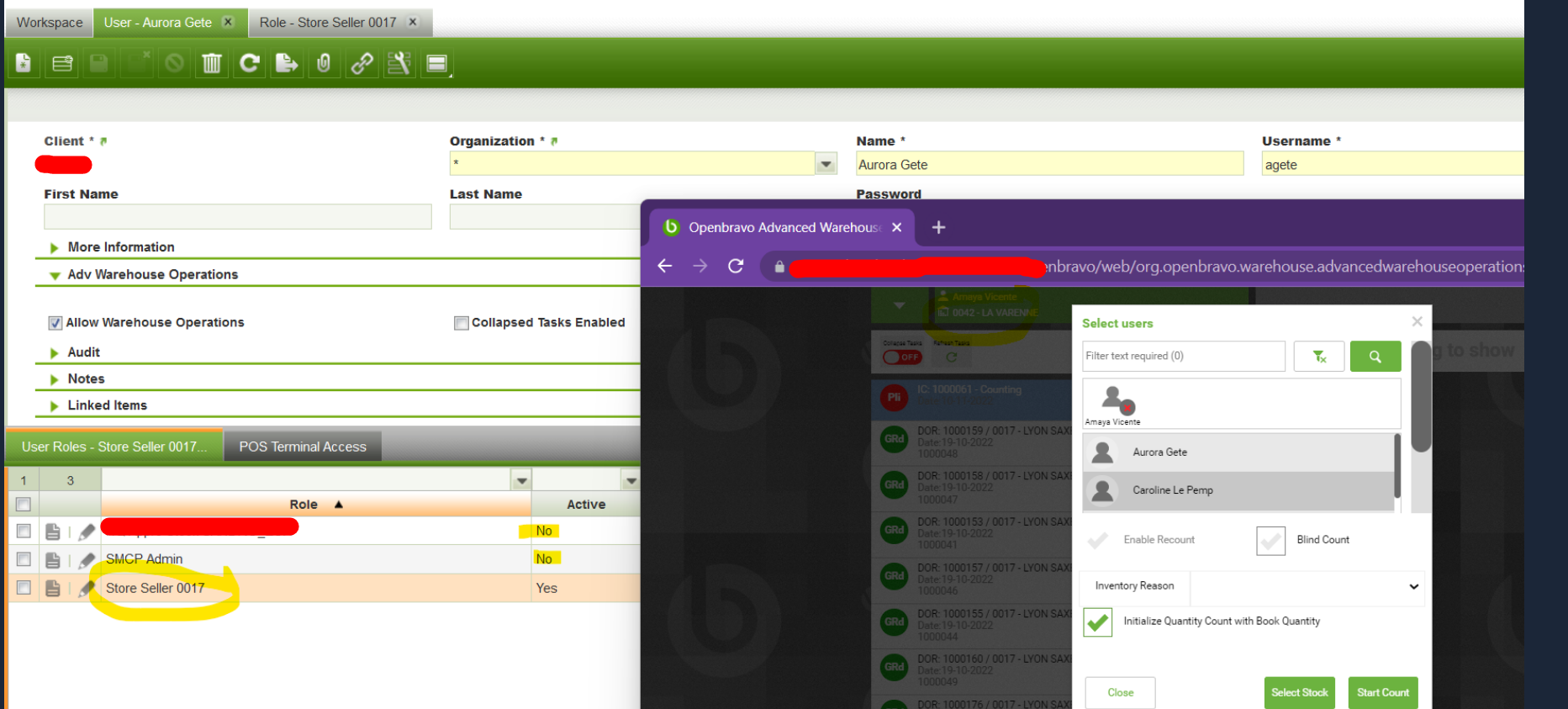Click the Select users dialog scrollbar

[x=1421, y=396]
